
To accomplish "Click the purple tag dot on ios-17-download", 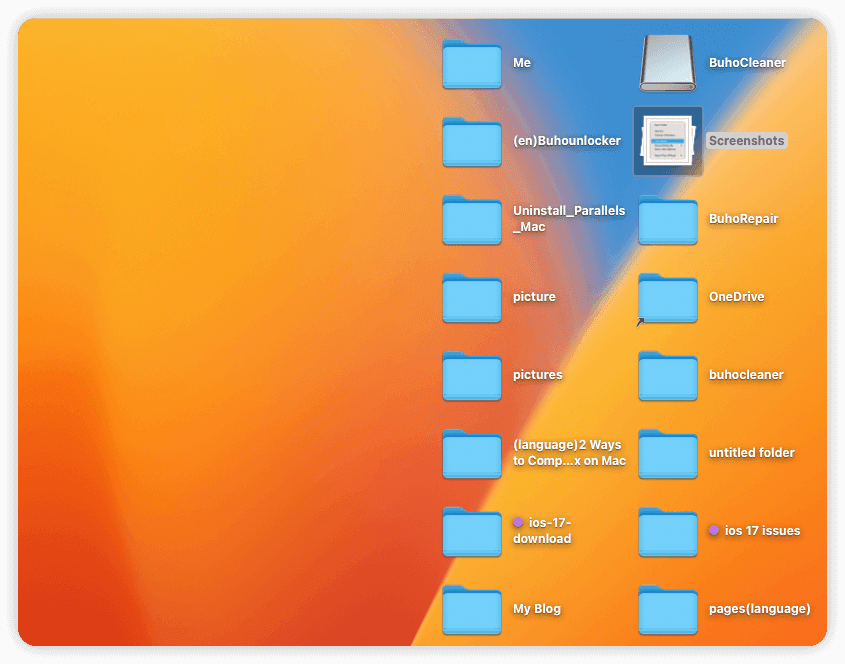I will coord(518,521).
